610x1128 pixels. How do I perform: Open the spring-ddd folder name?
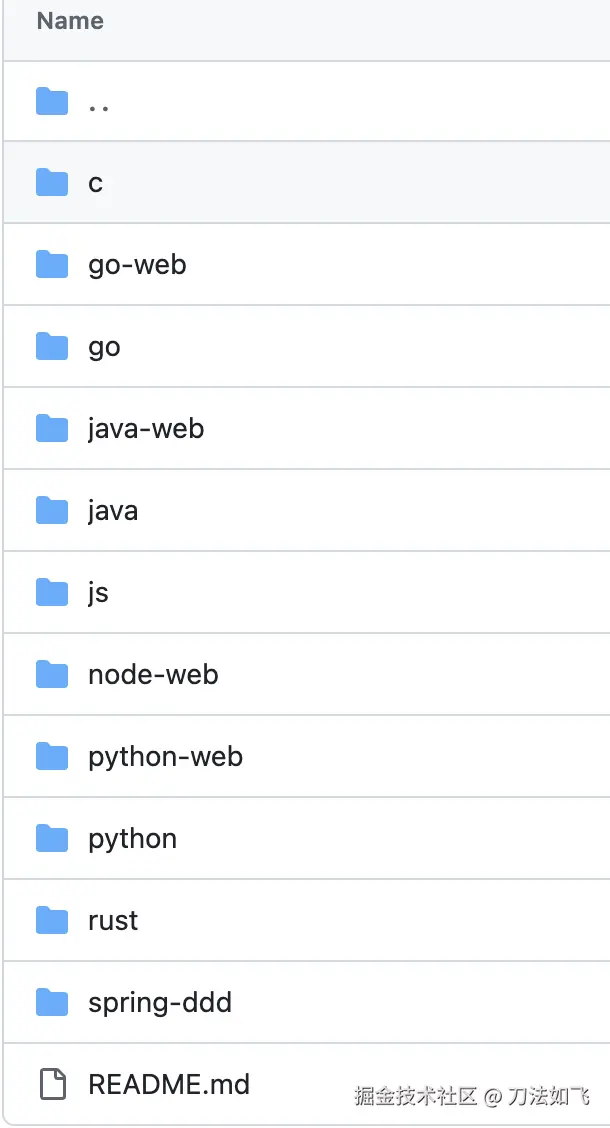pos(160,1003)
